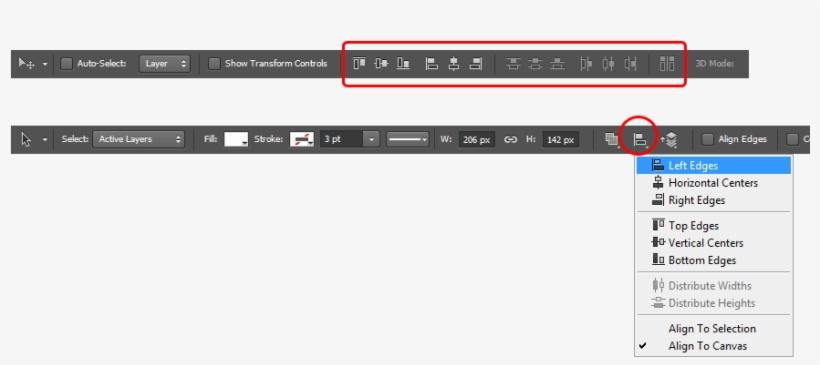
Task: Click the Move tool icon in top bar
Action: 26,64
